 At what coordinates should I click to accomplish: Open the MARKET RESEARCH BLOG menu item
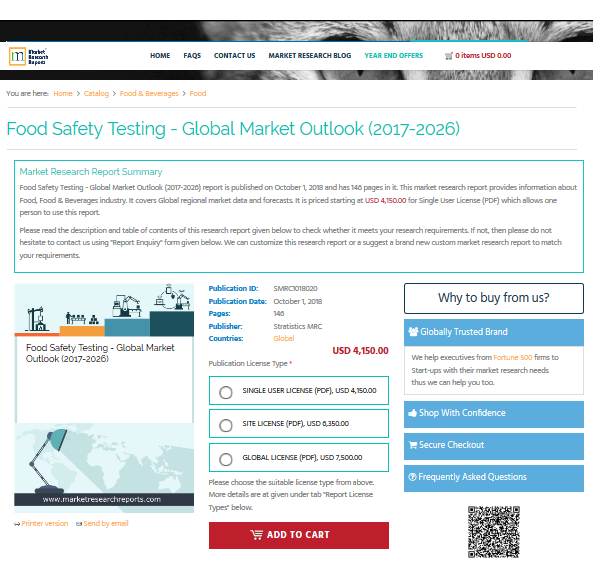click(x=310, y=56)
